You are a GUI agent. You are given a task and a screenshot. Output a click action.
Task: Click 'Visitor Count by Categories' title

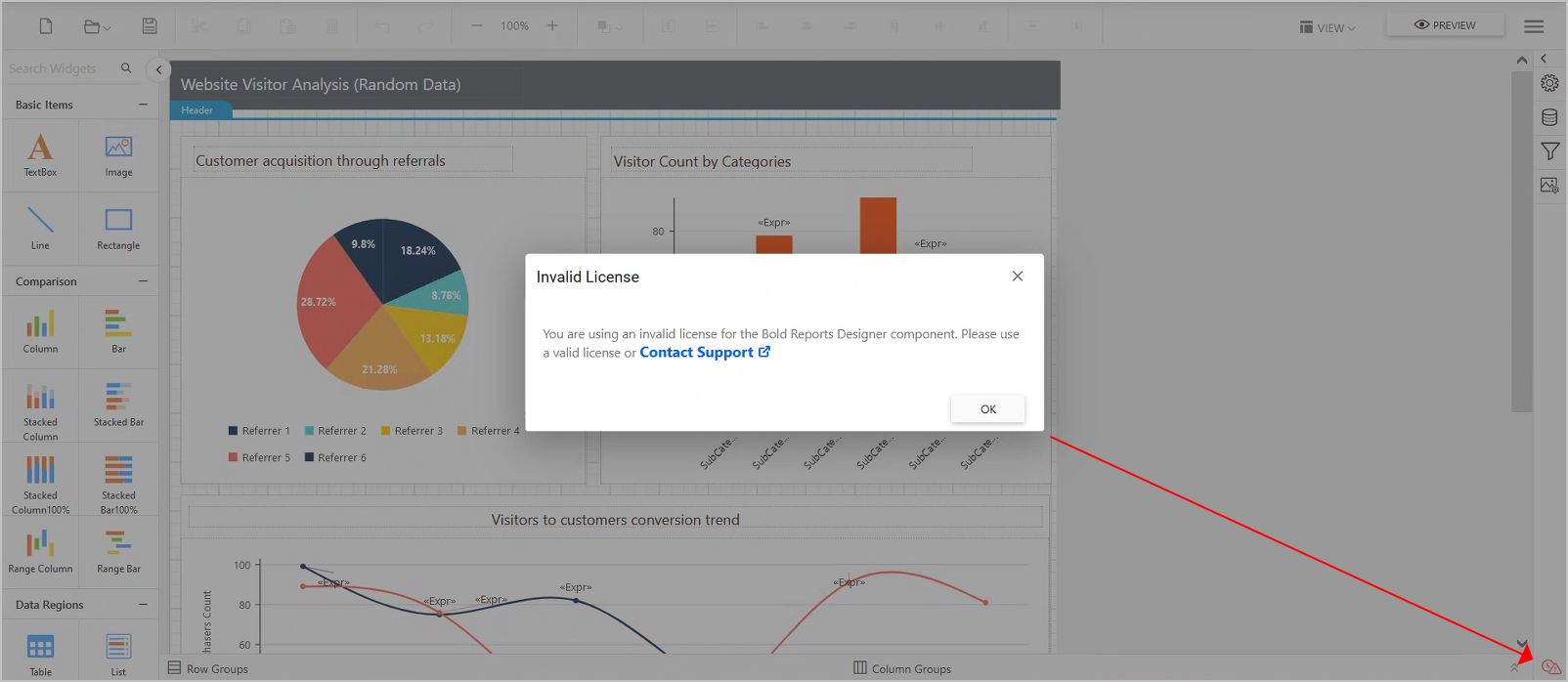pyautogui.click(x=702, y=162)
